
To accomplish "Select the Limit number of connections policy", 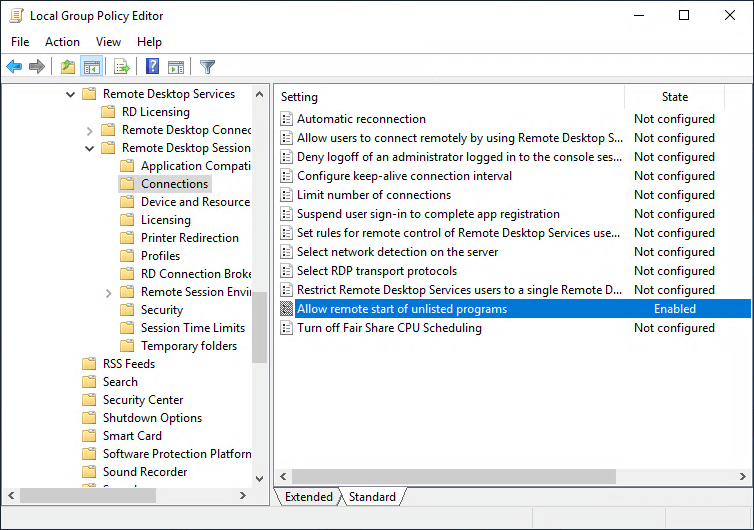I will point(373,195).
